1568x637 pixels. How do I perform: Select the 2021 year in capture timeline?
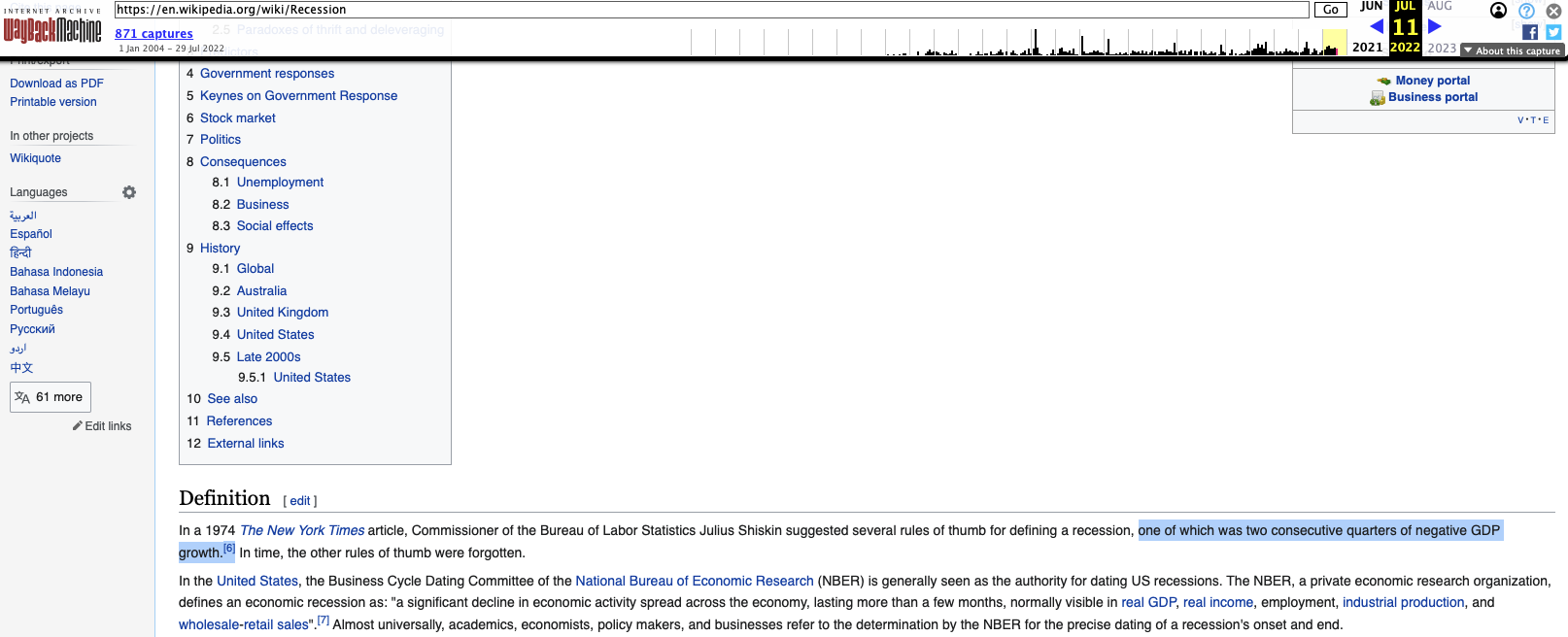coord(1367,48)
